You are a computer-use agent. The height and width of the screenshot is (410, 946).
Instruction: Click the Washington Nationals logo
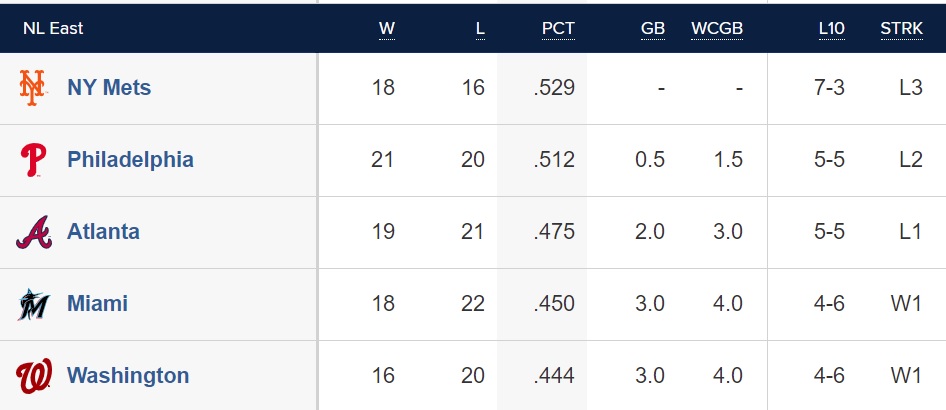(x=33, y=376)
